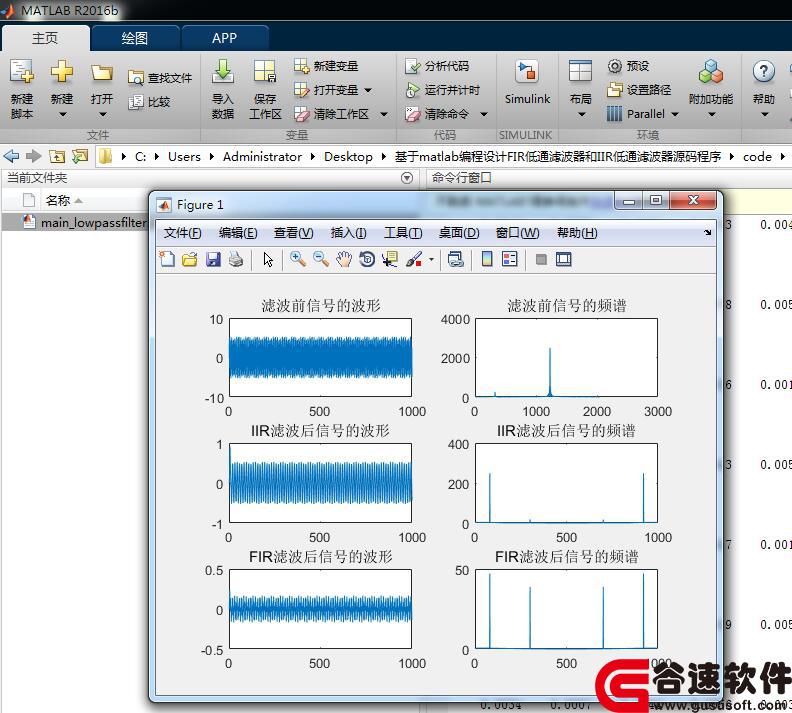Click Administrator in the folder path
The height and width of the screenshot is (713, 792).
tap(262, 157)
